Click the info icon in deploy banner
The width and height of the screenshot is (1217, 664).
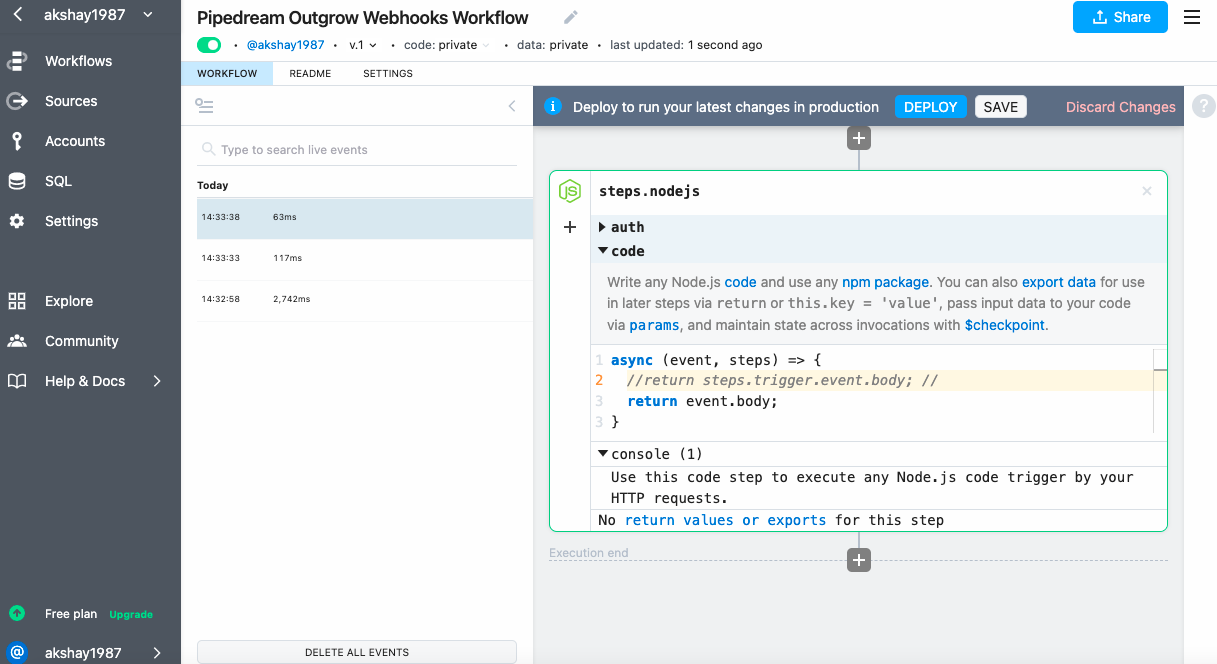point(551,107)
